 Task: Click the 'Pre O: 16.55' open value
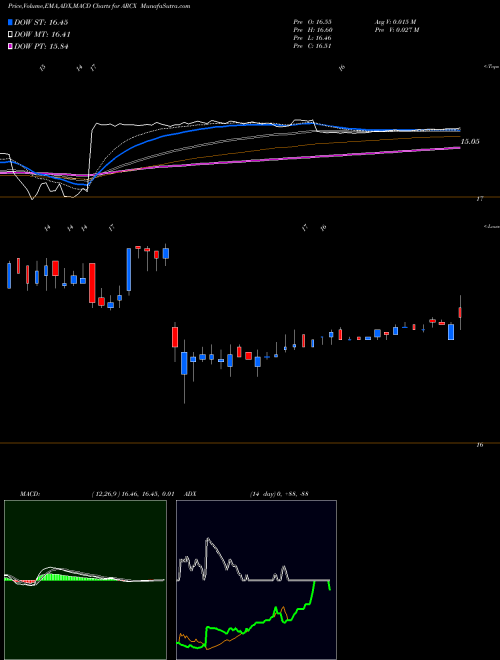313,21
